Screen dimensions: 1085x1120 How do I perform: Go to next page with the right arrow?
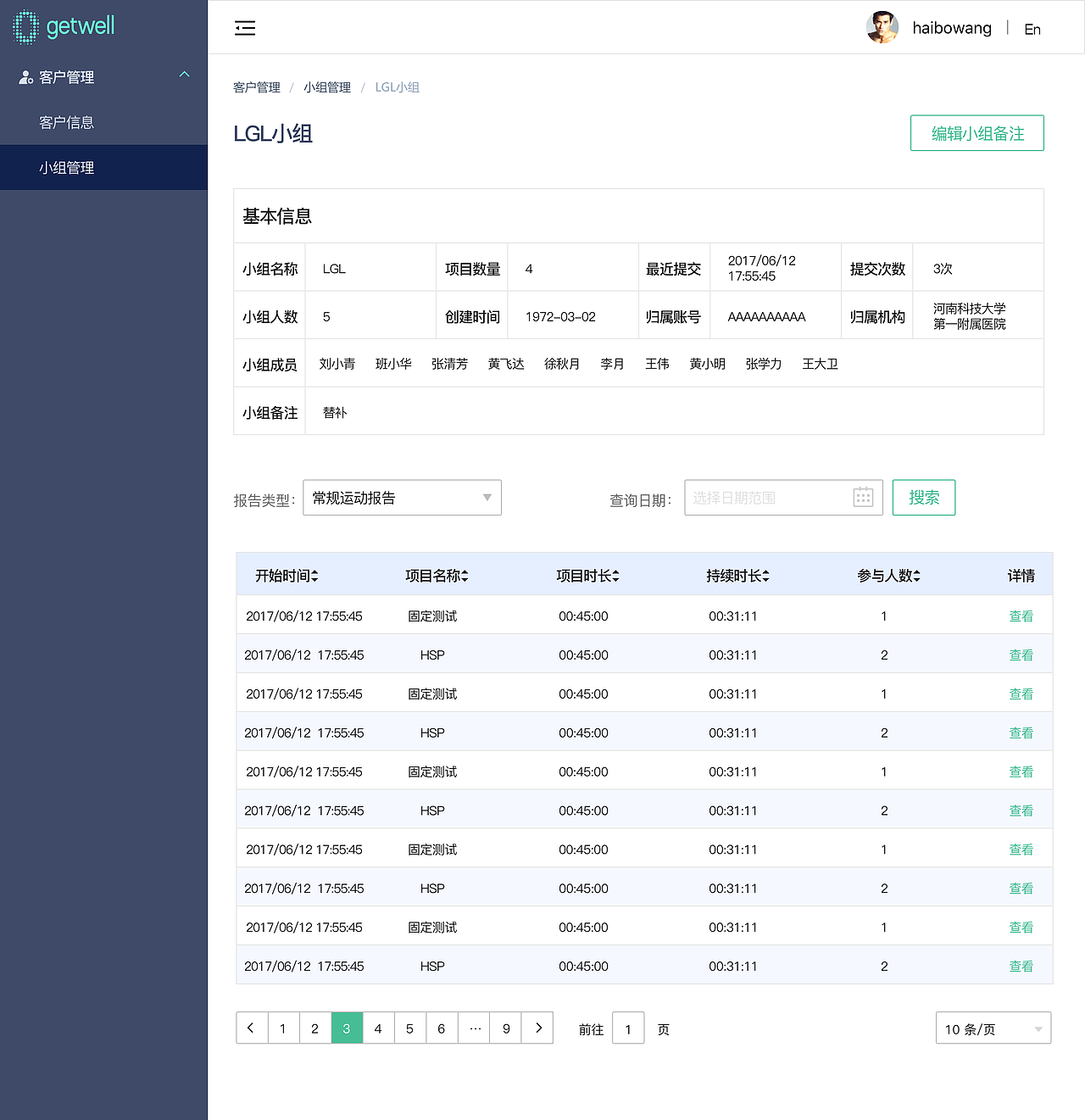point(537,1028)
